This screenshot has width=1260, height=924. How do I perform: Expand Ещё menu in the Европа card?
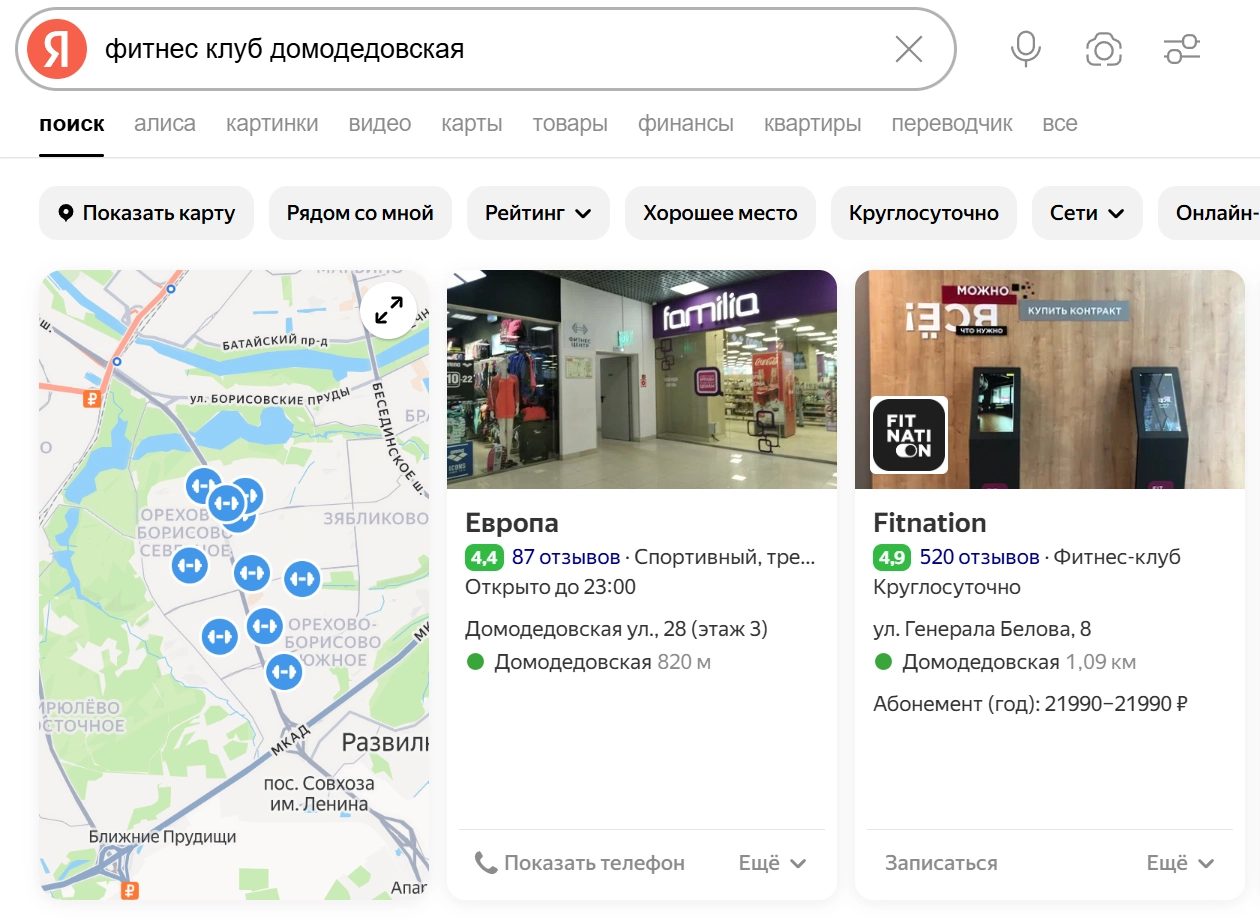coord(772,863)
